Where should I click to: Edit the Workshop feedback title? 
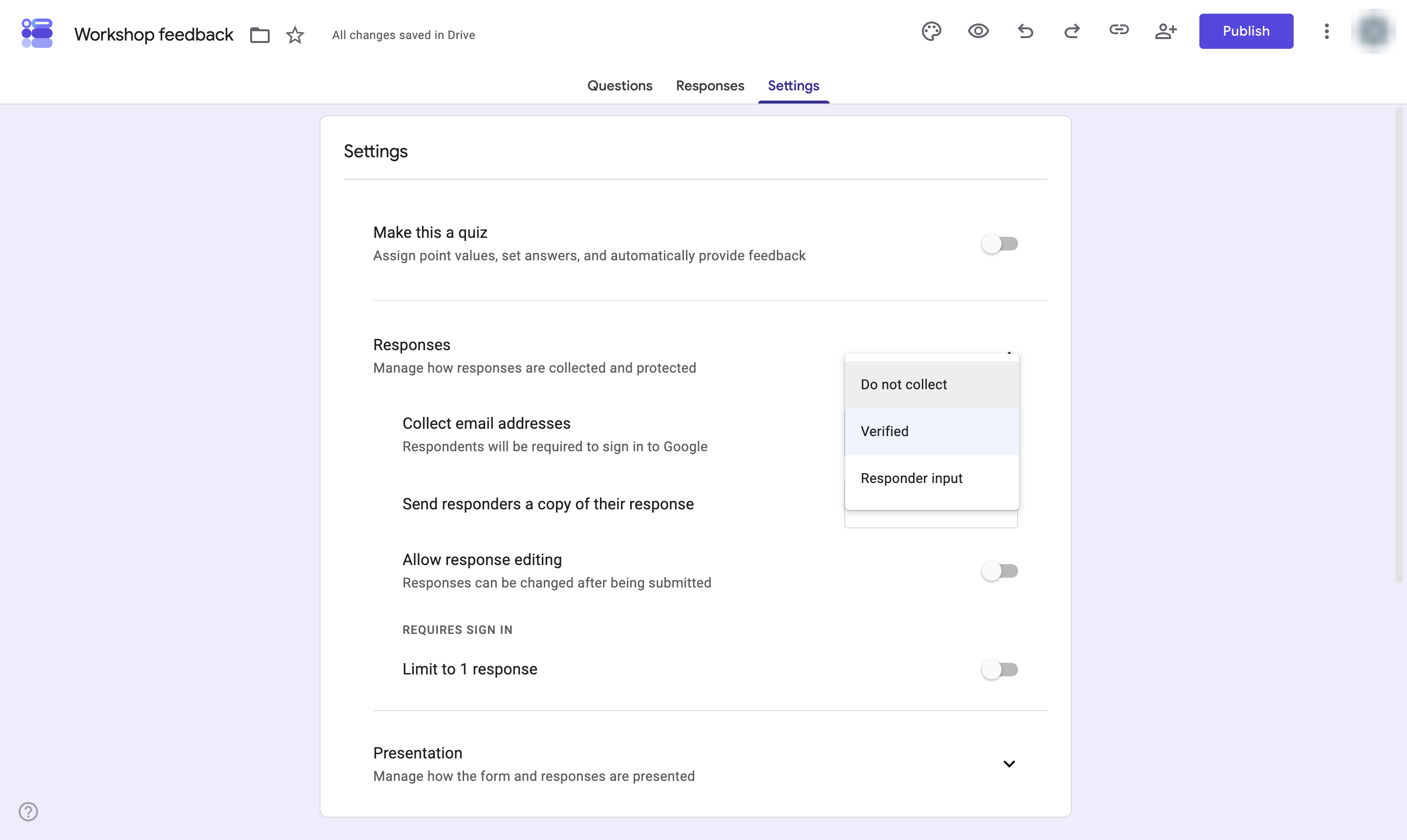click(x=153, y=35)
